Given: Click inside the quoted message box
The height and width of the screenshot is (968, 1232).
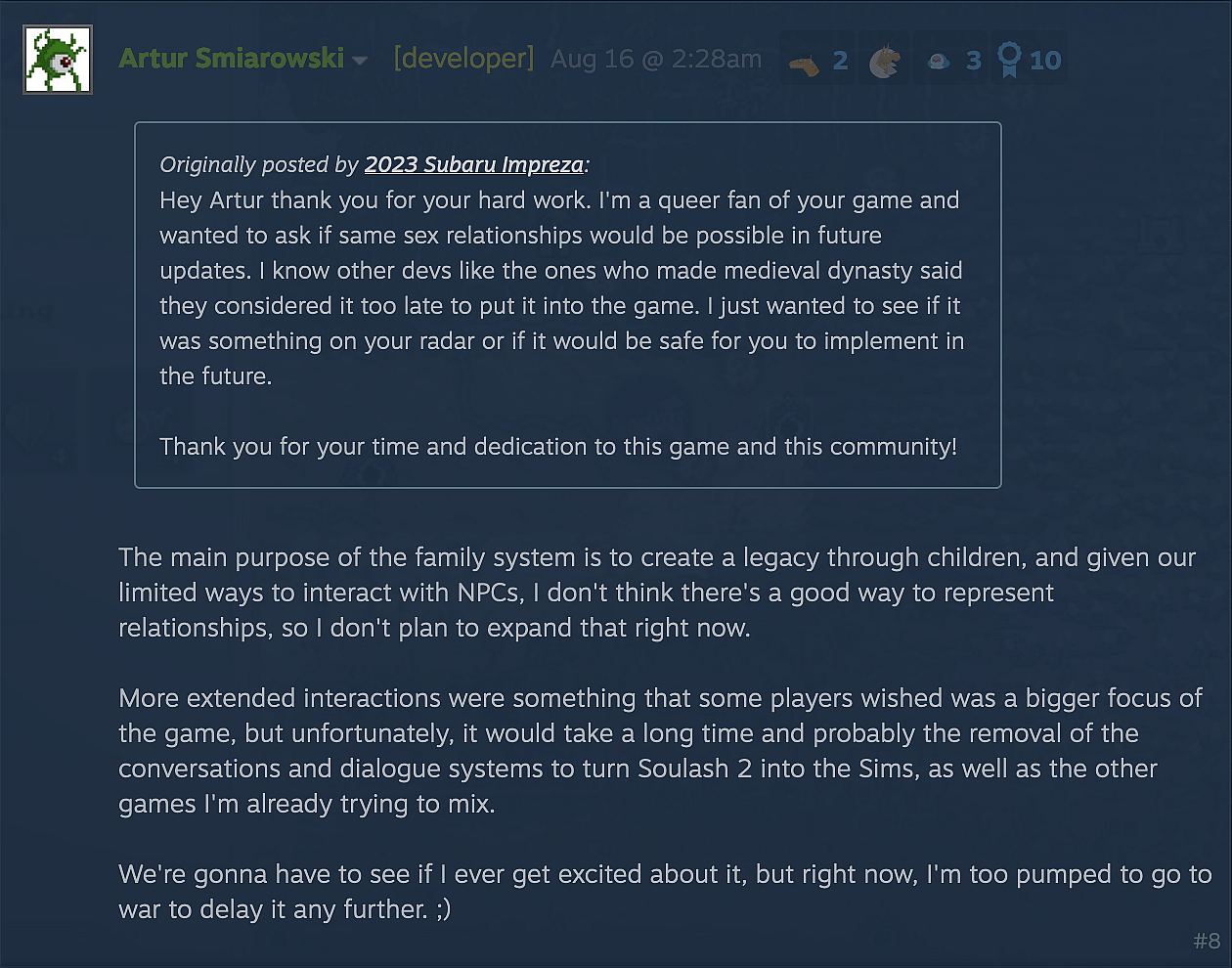Looking at the screenshot, I should [567, 303].
